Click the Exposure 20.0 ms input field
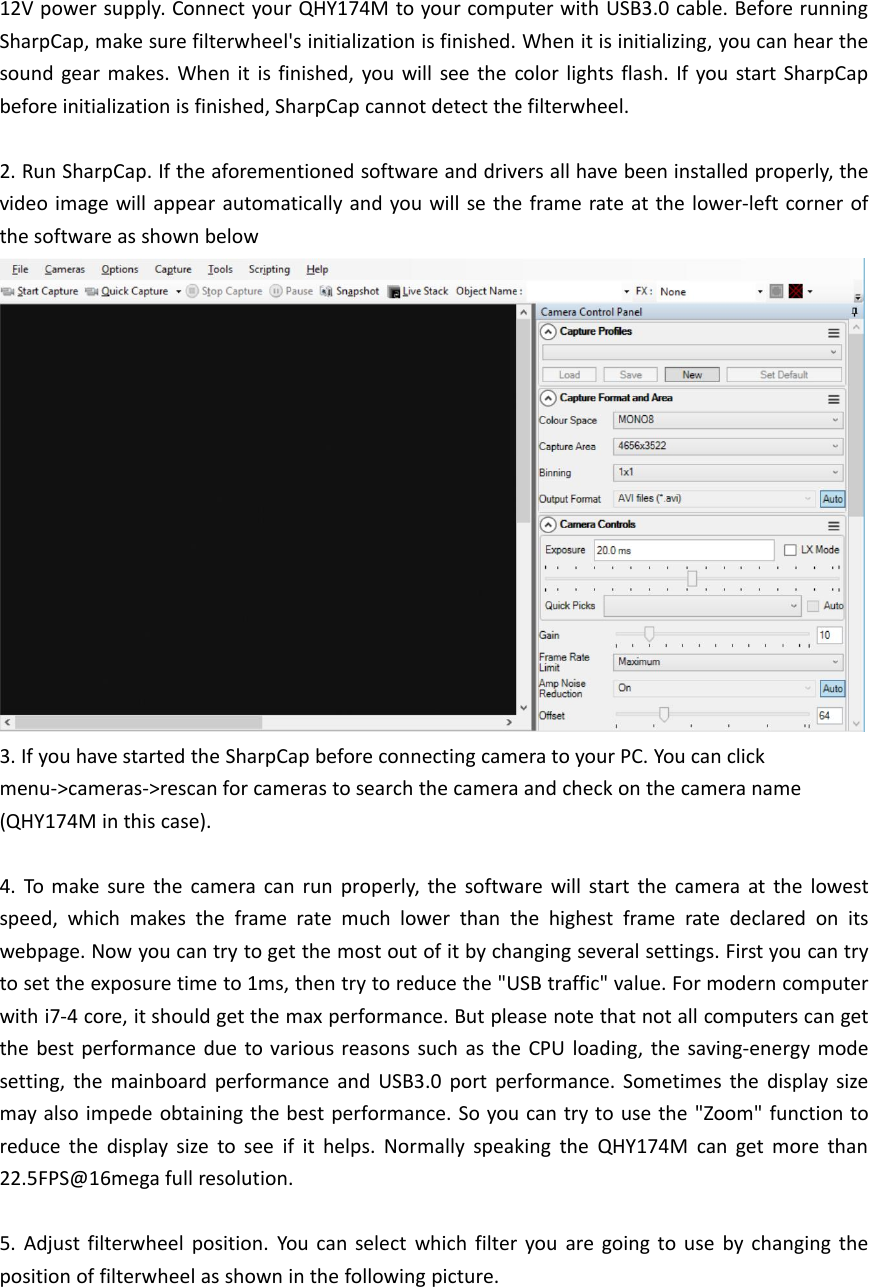This screenshot has width=869, height=1287. pyautogui.click(x=684, y=550)
